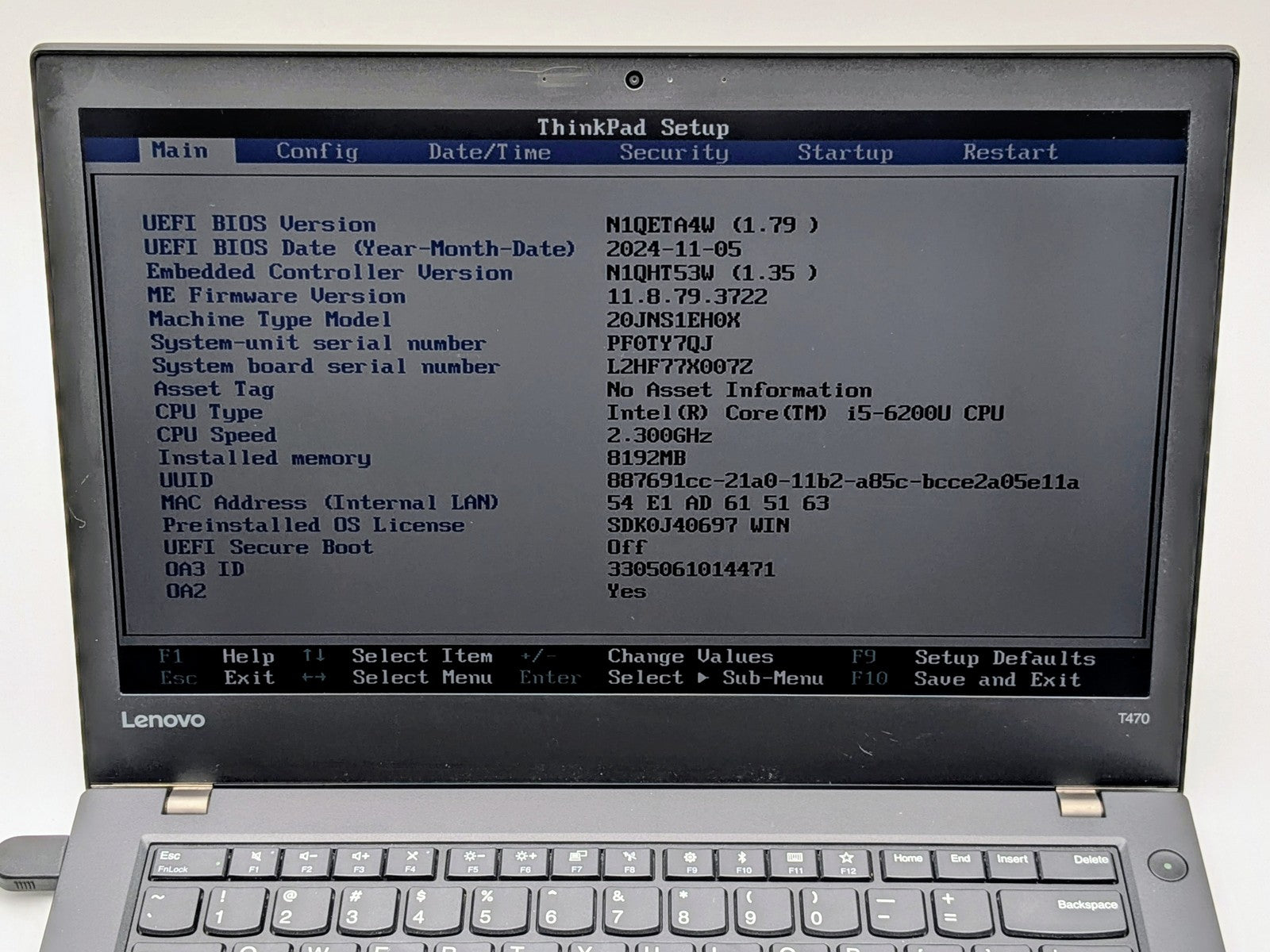Viewport: 1270px width, 952px height.
Task: Click license value SDK0J40697 WIN
Action: click(x=698, y=525)
